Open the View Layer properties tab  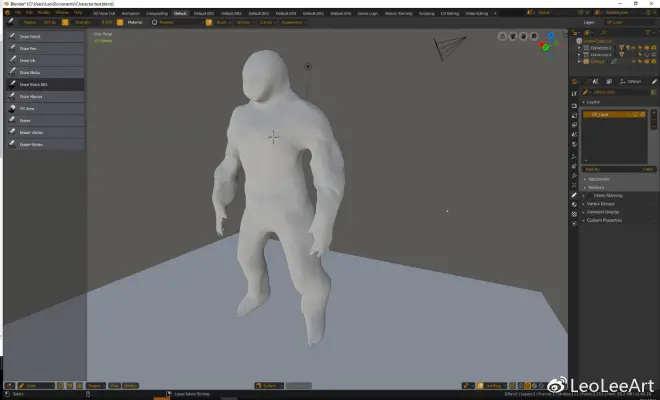574,125
